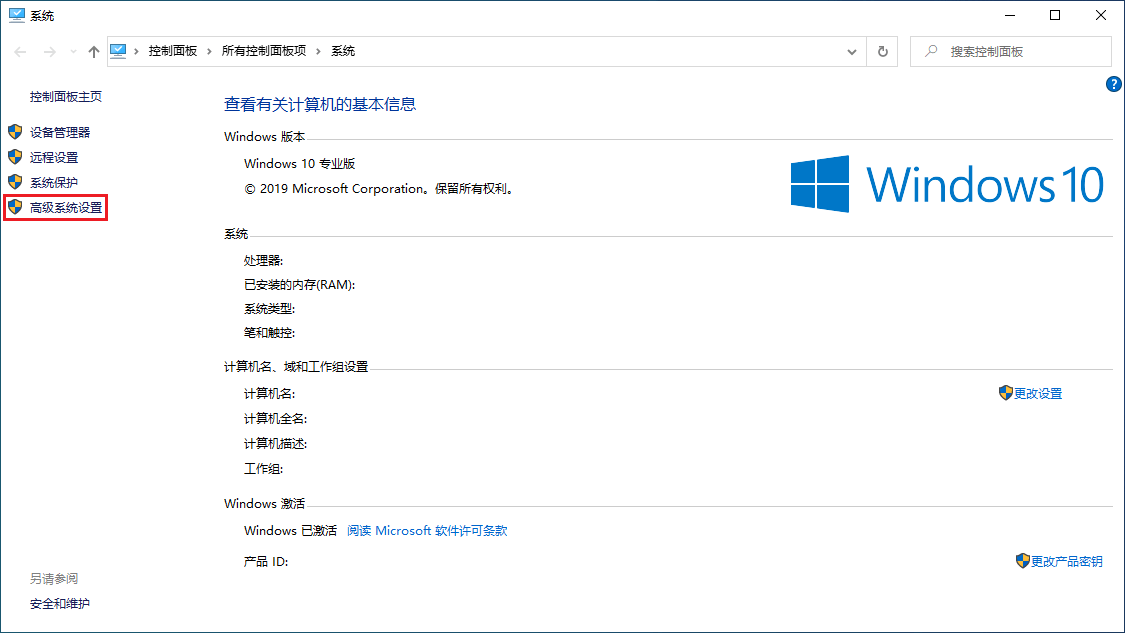Read the Microsoft 软件许可条款 link
The width and height of the screenshot is (1125, 633).
[x=427, y=531]
